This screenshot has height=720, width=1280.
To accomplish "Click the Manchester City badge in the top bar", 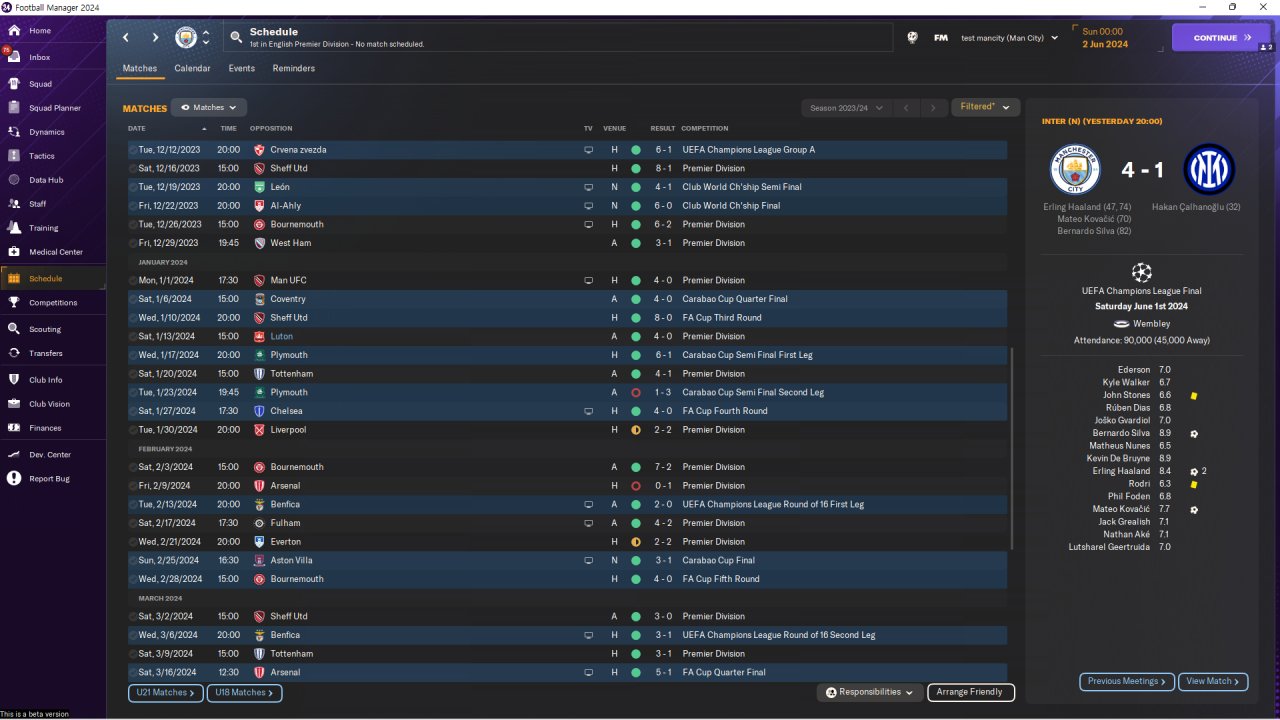I will [186, 38].
